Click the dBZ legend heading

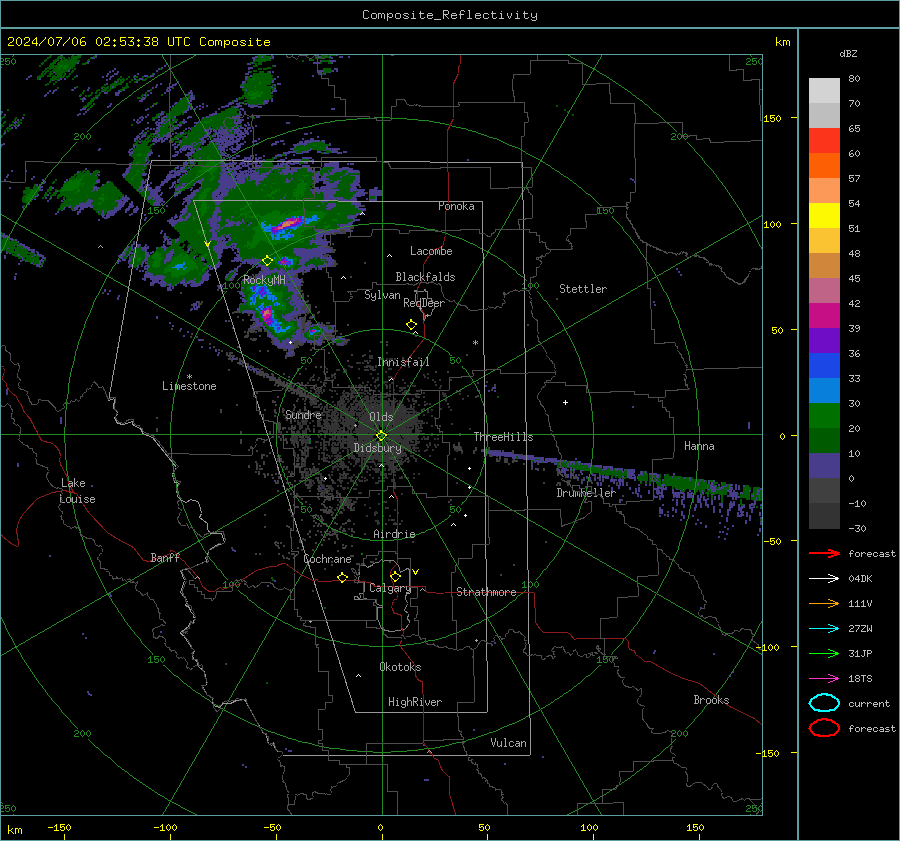pos(848,53)
